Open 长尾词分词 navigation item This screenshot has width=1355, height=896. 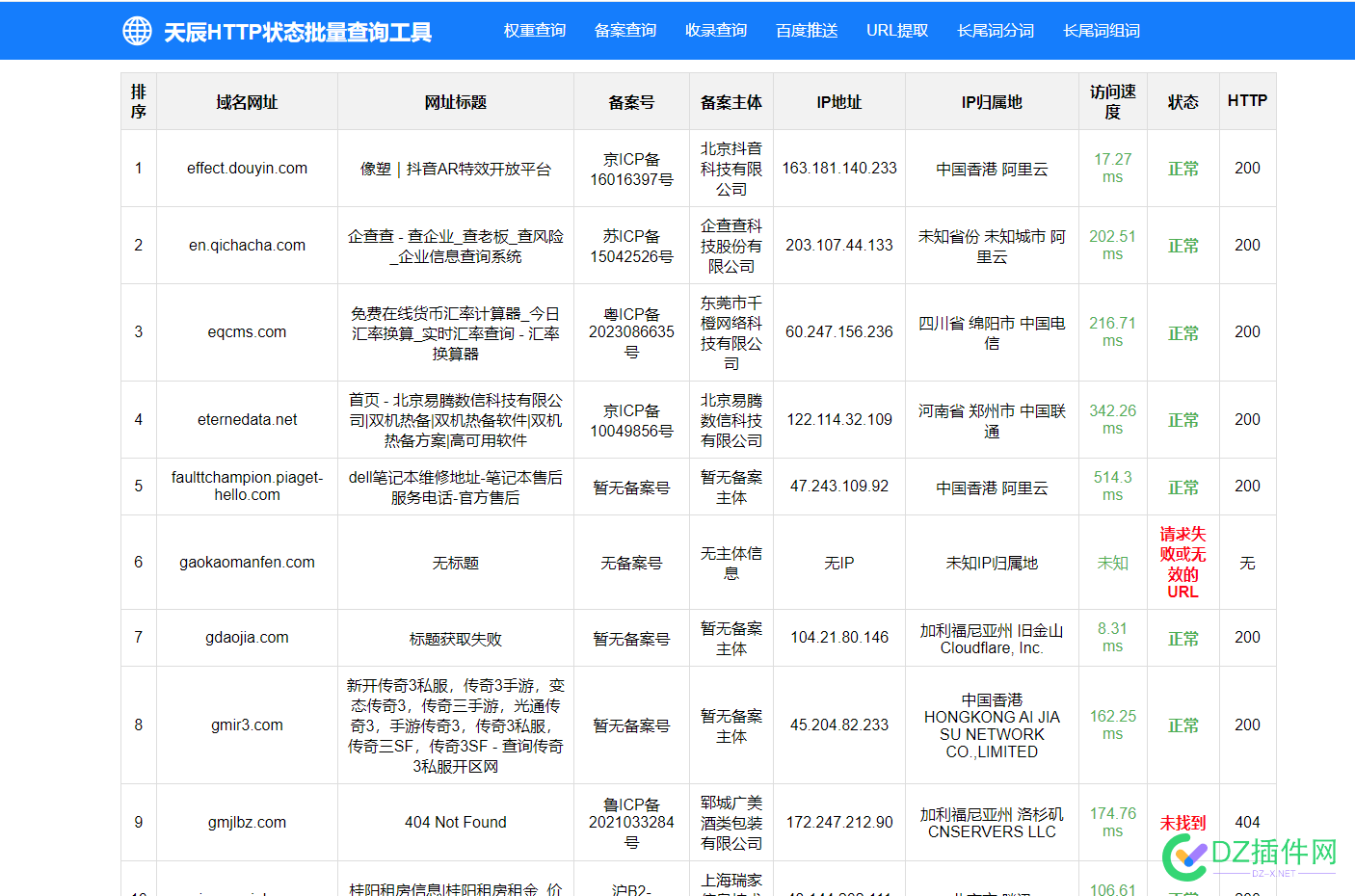[x=996, y=31]
